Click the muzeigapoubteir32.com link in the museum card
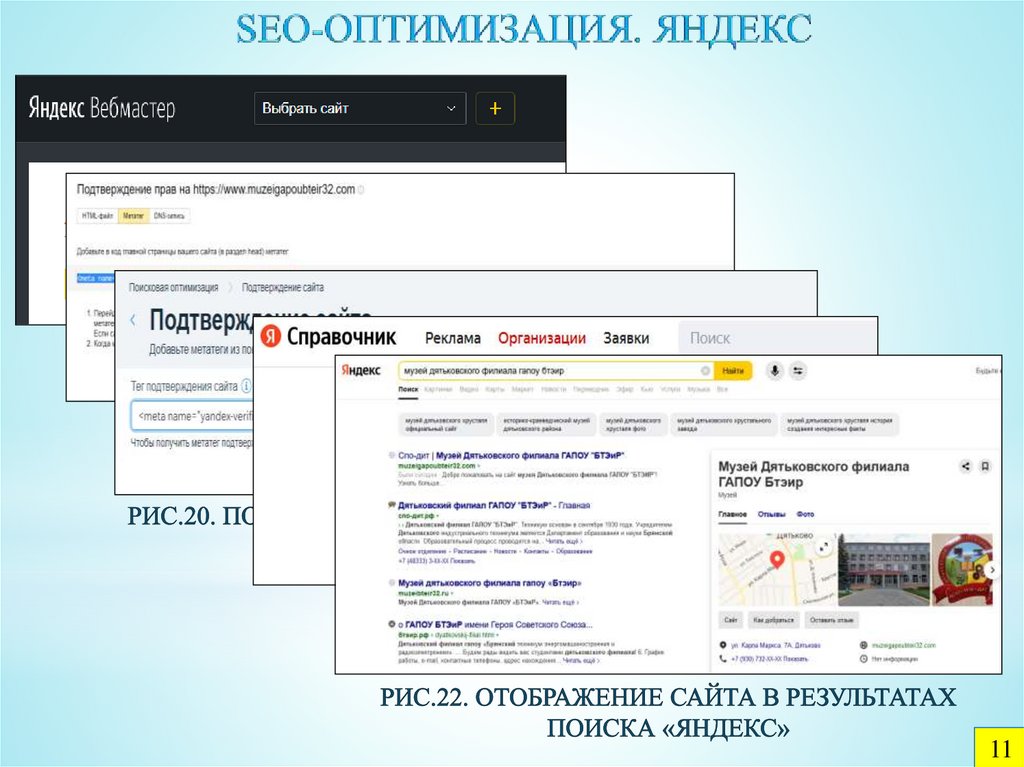This screenshot has height=767, width=1024. (903, 645)
